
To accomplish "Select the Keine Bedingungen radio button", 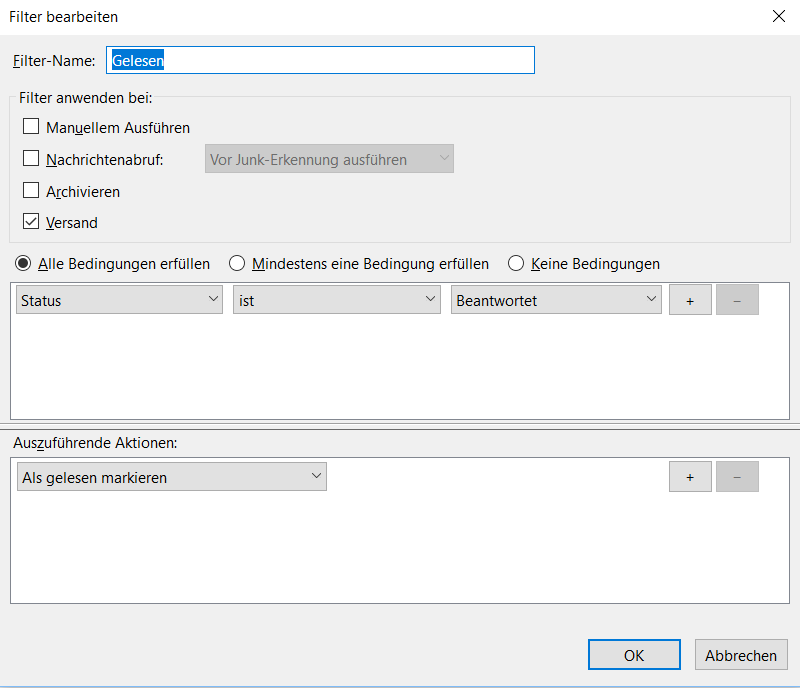I will point(516,264).
